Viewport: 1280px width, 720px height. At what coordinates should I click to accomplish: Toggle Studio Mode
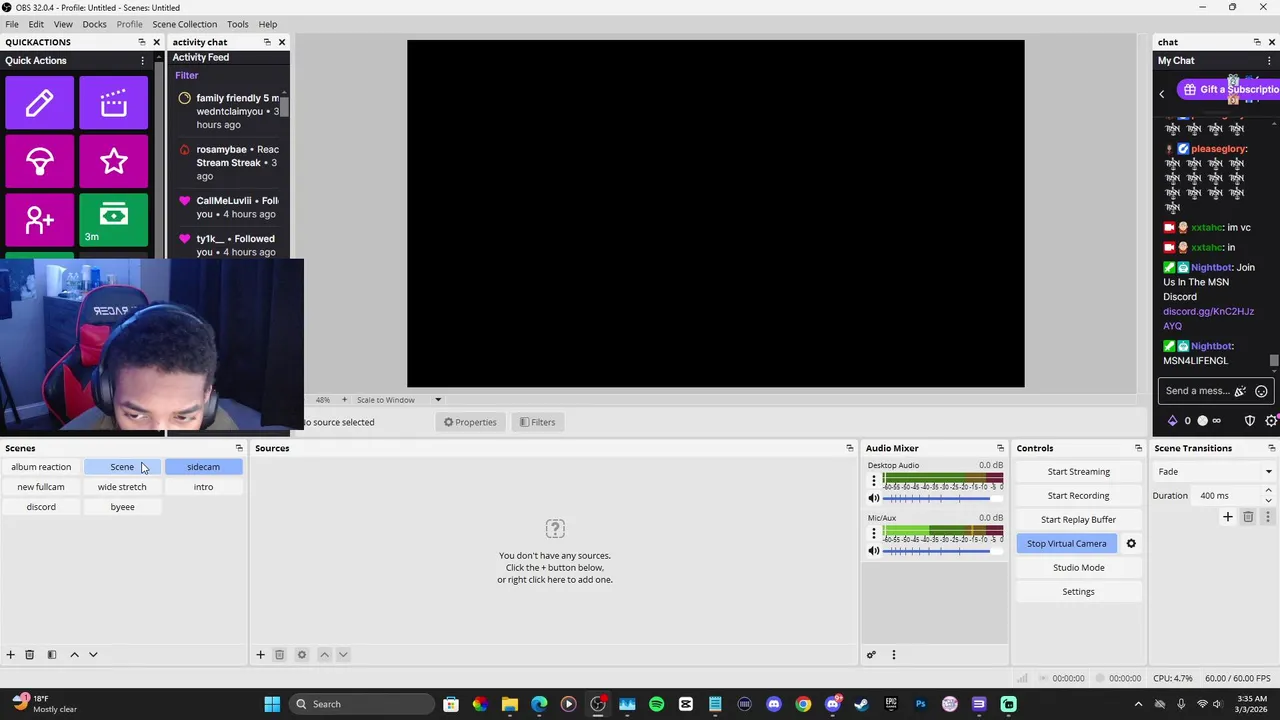[1078, 568]
